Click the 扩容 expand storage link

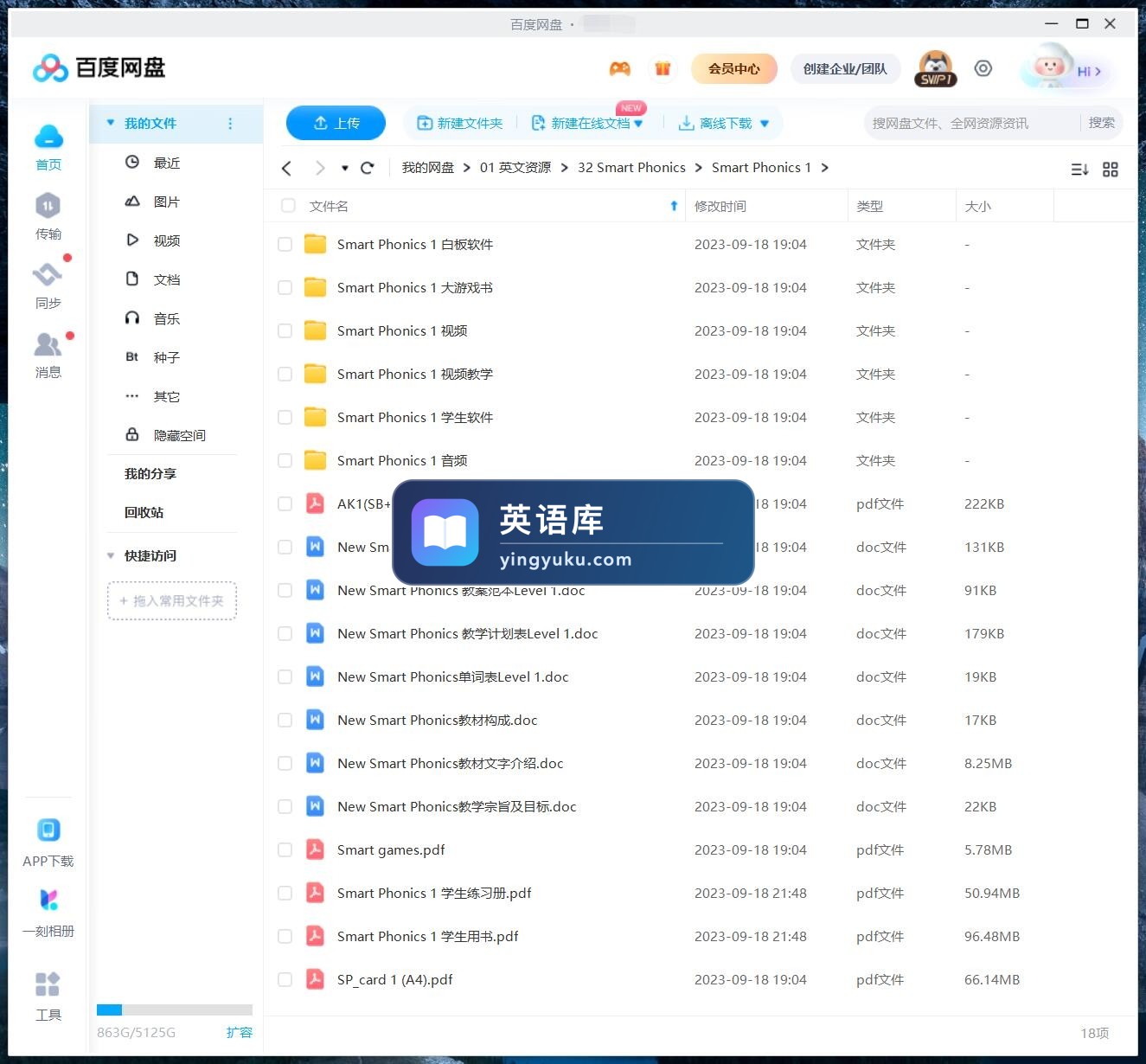point(240,1032)
